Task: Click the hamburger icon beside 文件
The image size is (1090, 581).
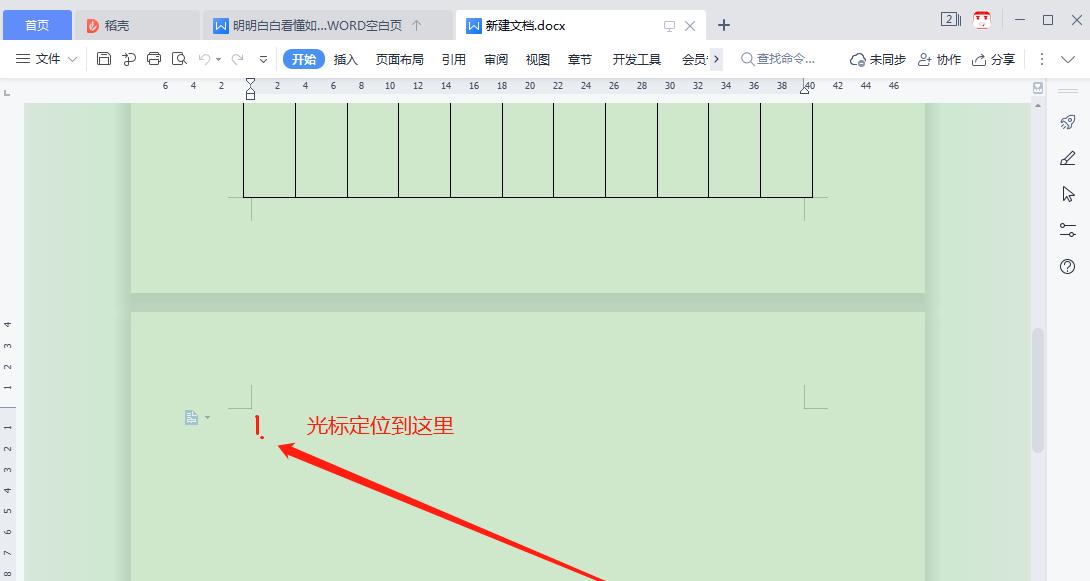Action: (23, 59)
